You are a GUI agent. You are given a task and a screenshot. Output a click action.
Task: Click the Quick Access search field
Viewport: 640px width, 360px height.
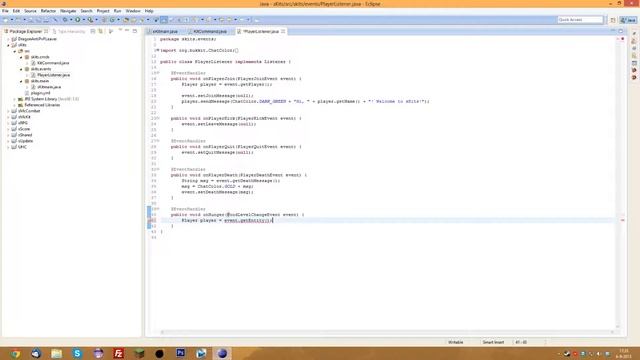point(580,20)
